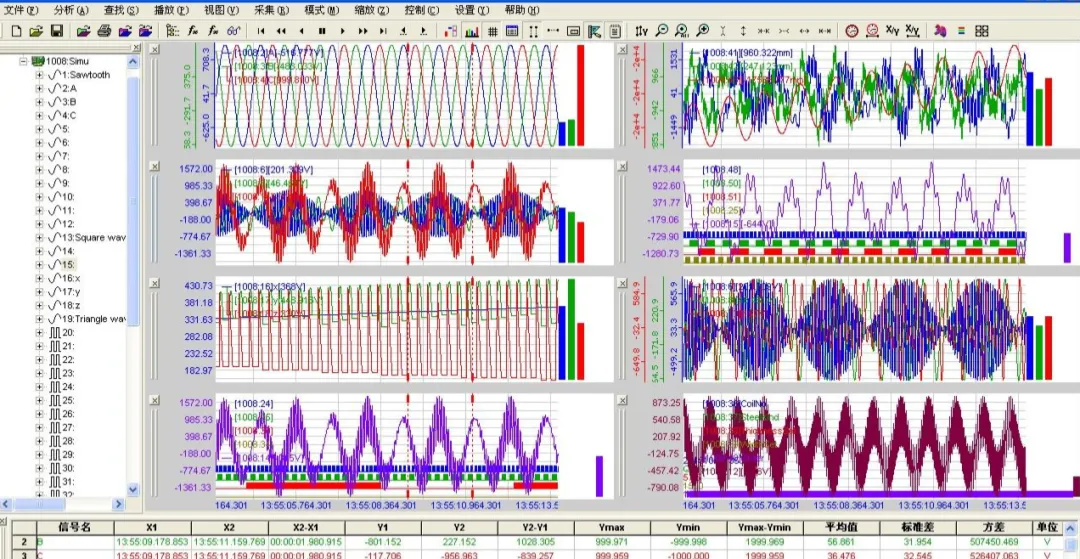Open the 播放 menu
Image resolution: width=1080 pixels, height=559 pixels.
pos(171,10)
